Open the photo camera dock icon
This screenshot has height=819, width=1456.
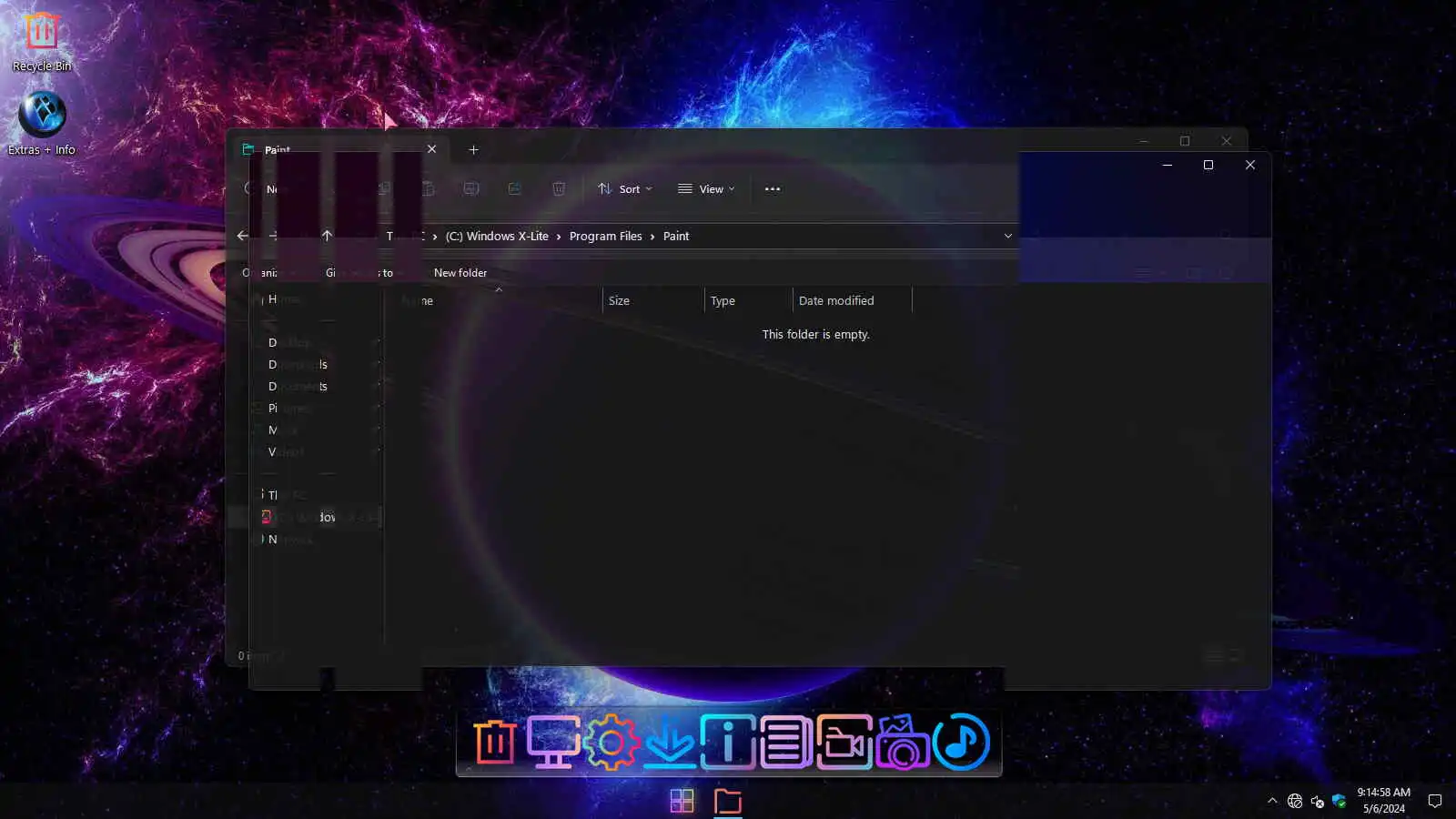[x=902, y=743]
